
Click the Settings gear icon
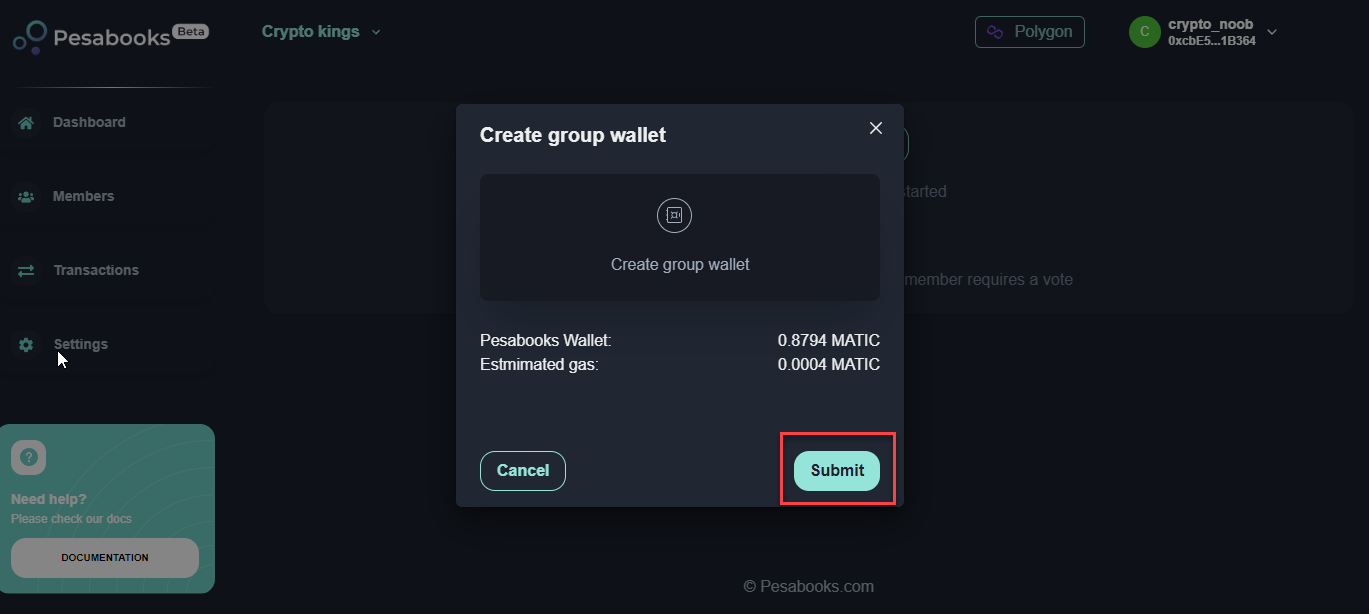[x=26, y=345]
